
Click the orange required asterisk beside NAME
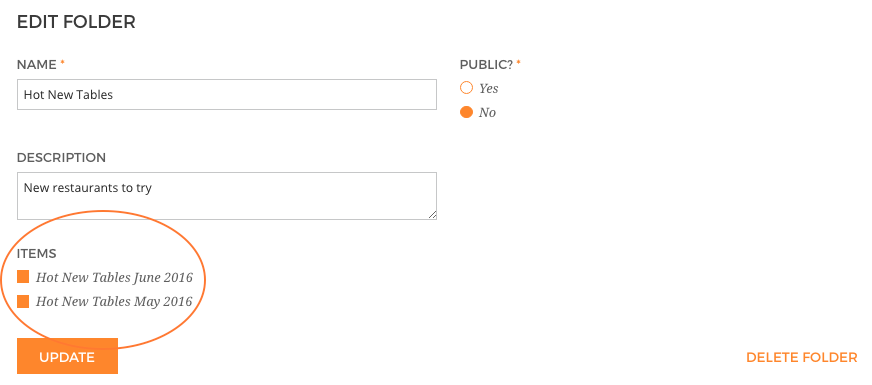coord(62,63)
